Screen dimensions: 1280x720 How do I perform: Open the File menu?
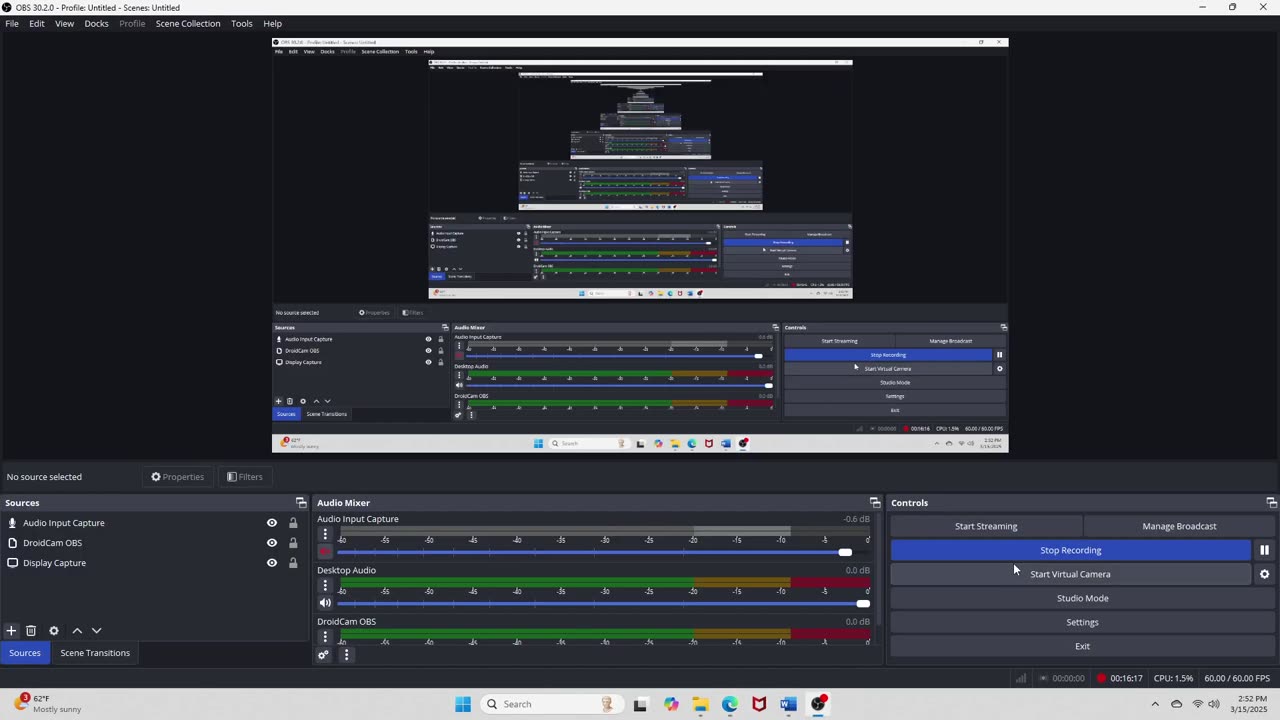pyautogui.click(x=12, y=23)
